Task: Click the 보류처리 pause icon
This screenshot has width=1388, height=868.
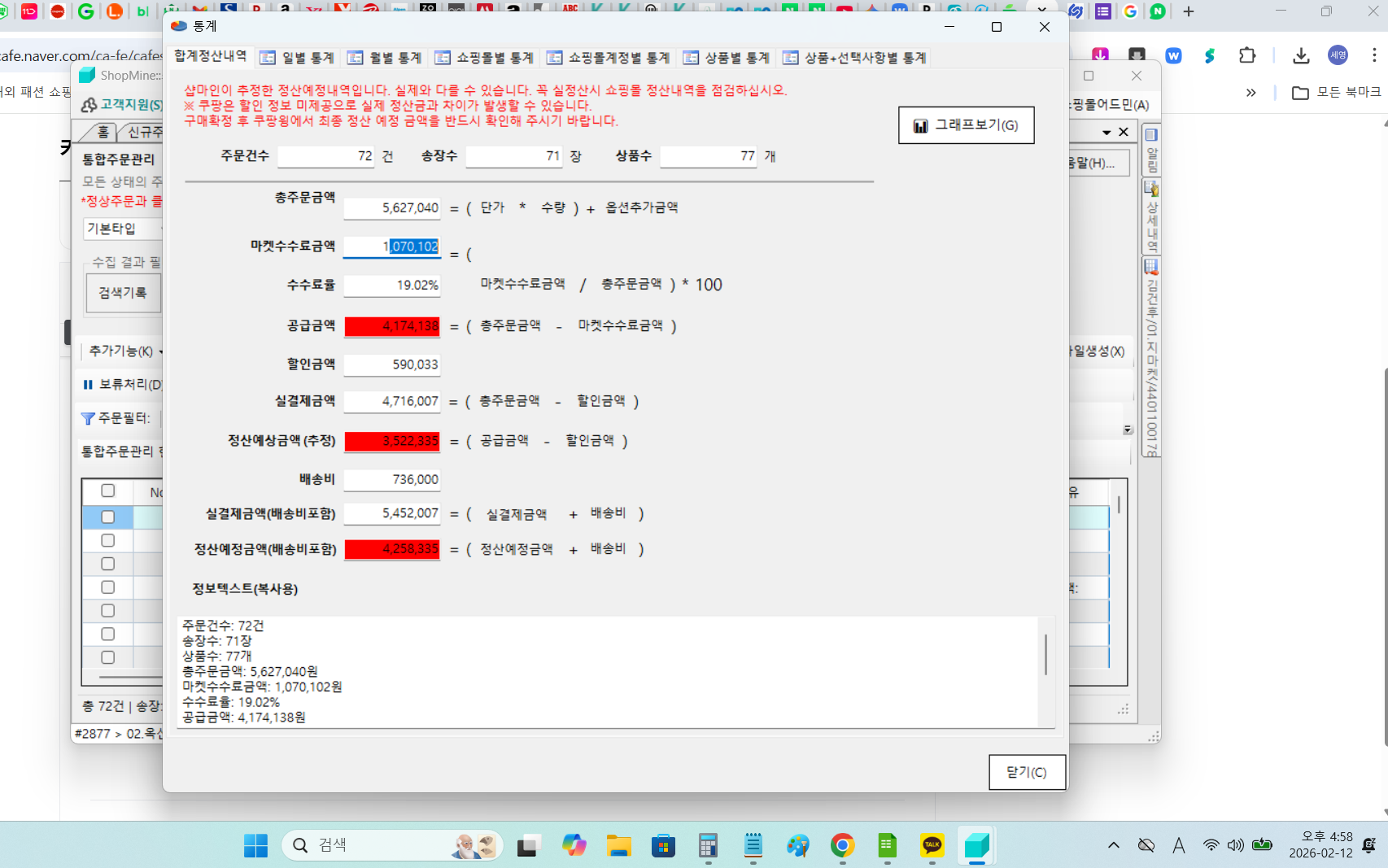Action: [x=88, y=385]
